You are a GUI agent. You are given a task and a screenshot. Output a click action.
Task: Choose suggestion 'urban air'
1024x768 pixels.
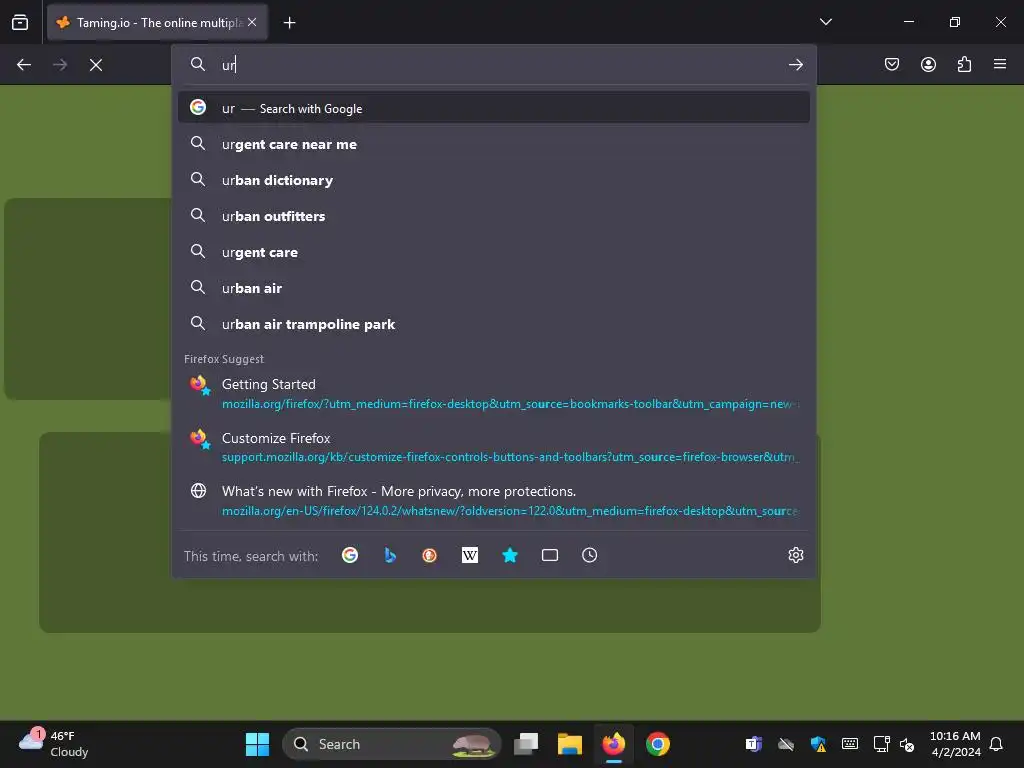494,287
